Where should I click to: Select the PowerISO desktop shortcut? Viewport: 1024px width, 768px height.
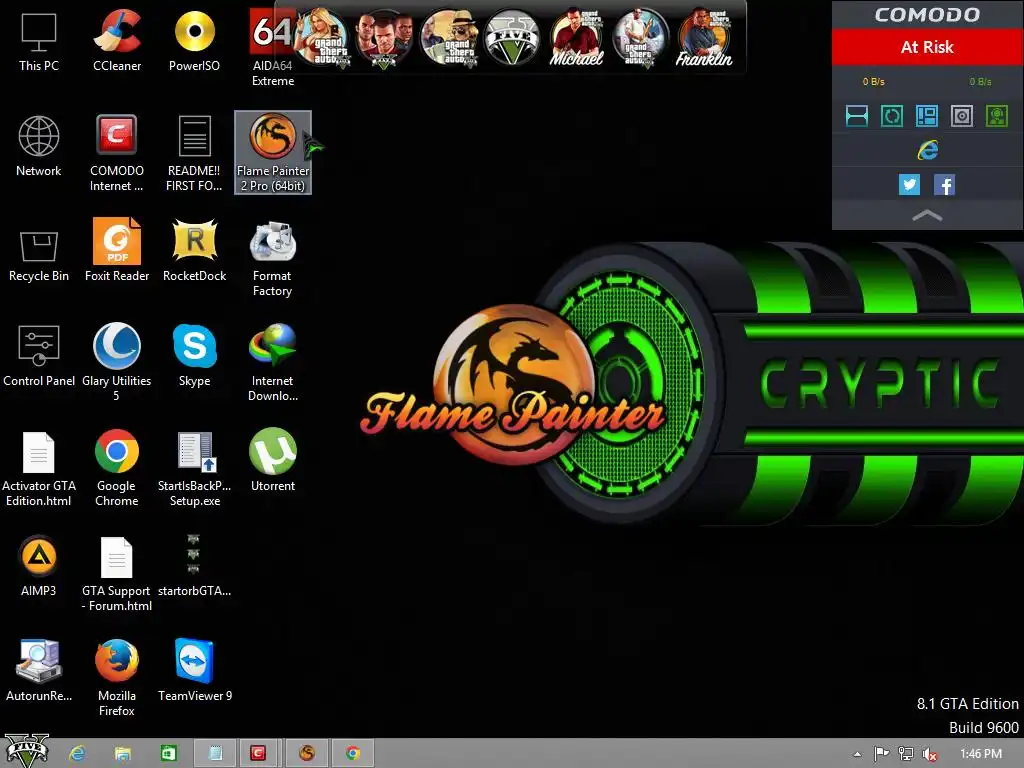(194, 41)
